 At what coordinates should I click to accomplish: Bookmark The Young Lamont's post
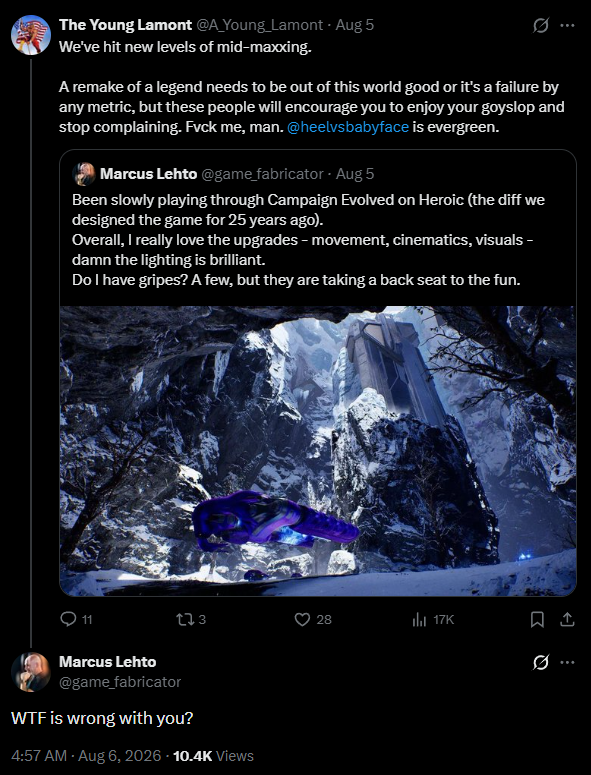pyautogui.click(x=537, y=619)
